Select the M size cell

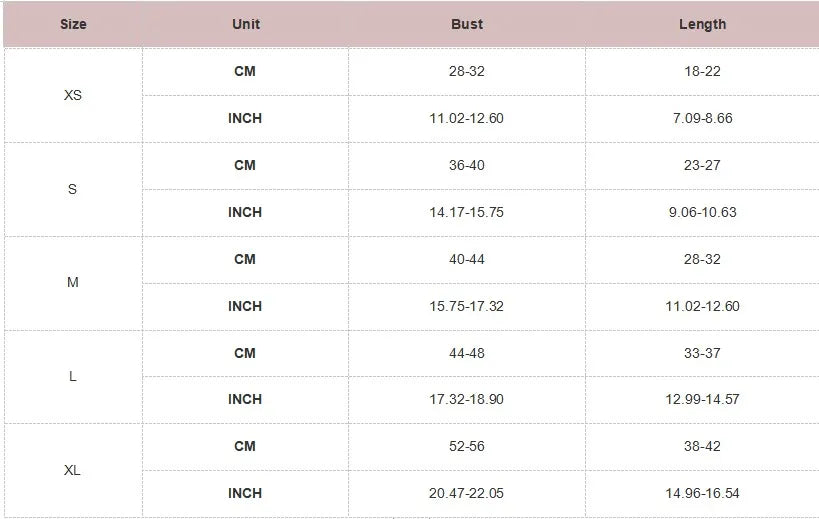pos(73,282)
